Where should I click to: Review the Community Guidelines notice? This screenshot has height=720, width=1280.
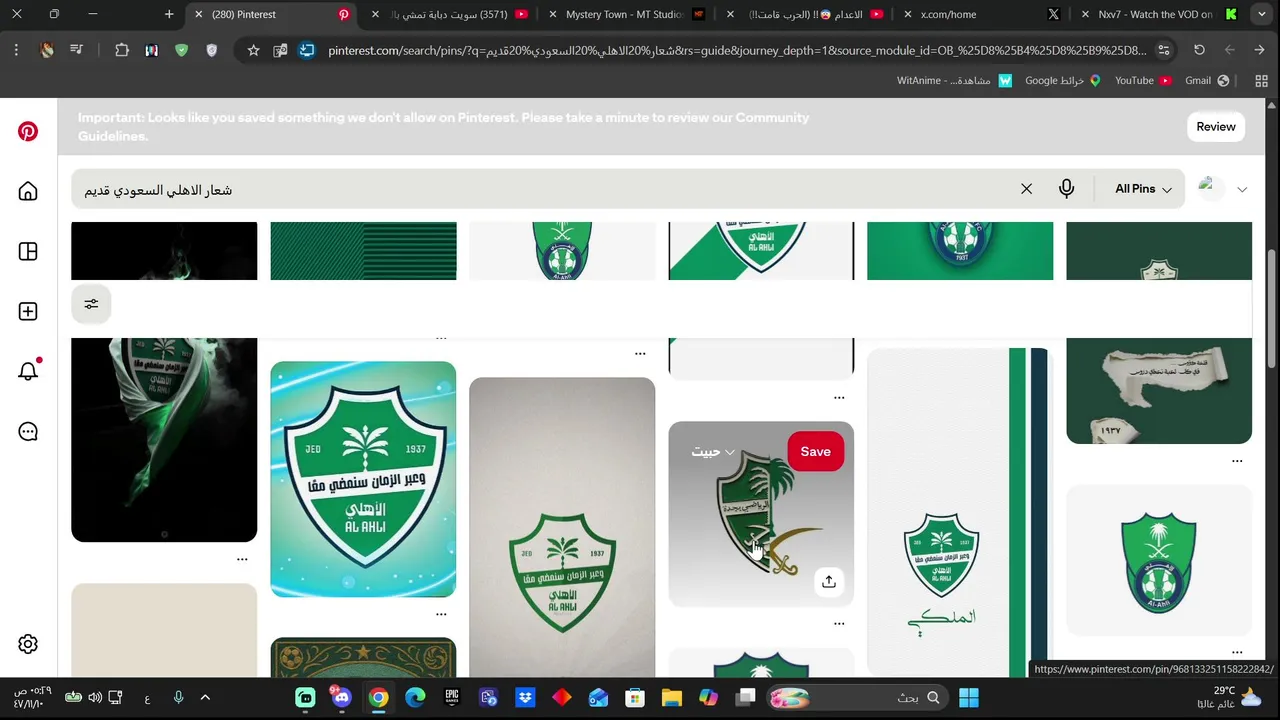click(1216, 126)
